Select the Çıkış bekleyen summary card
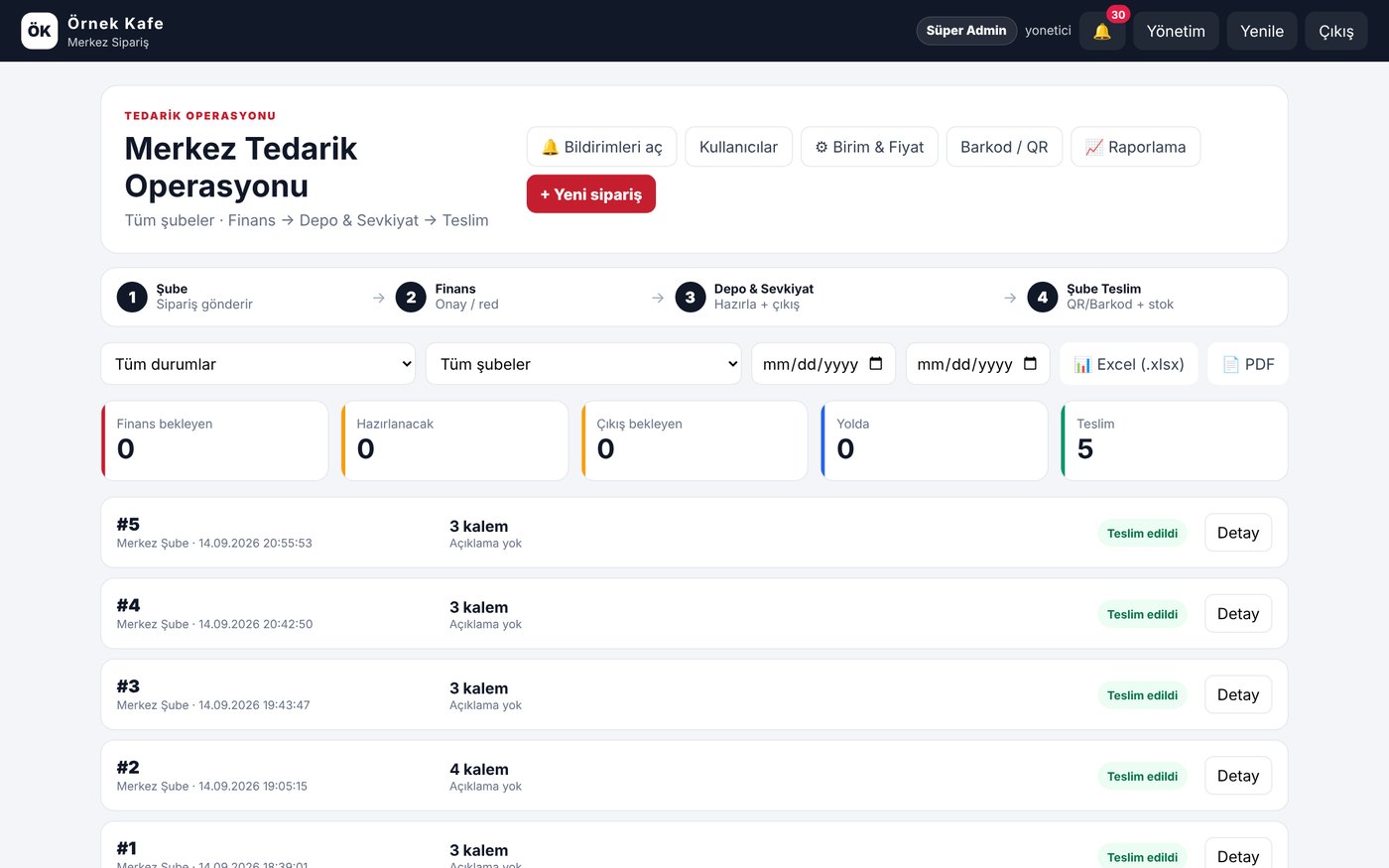 point(694,440)
